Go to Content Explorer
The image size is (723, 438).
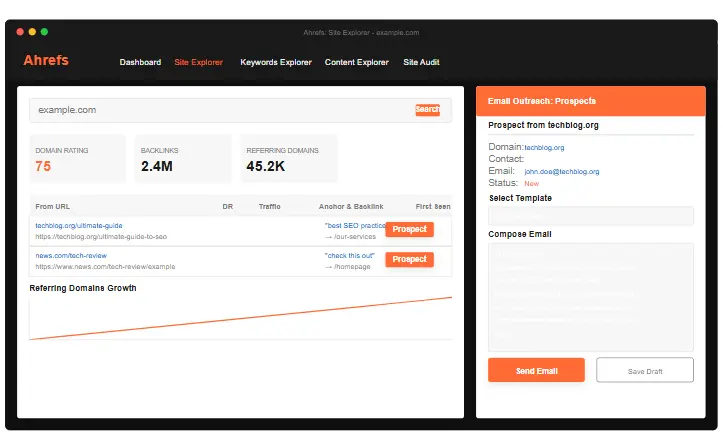(x=356, y=62)
